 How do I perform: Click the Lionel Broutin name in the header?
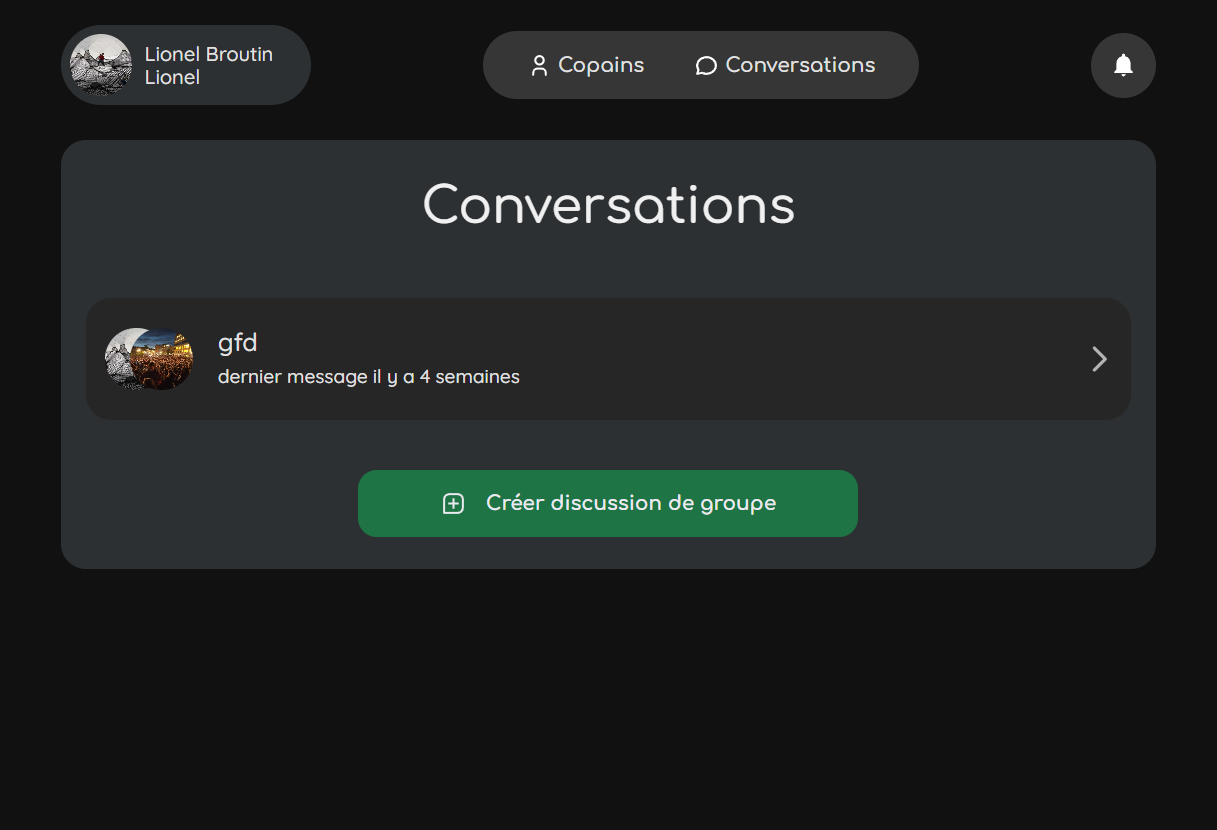coord(208,54)
